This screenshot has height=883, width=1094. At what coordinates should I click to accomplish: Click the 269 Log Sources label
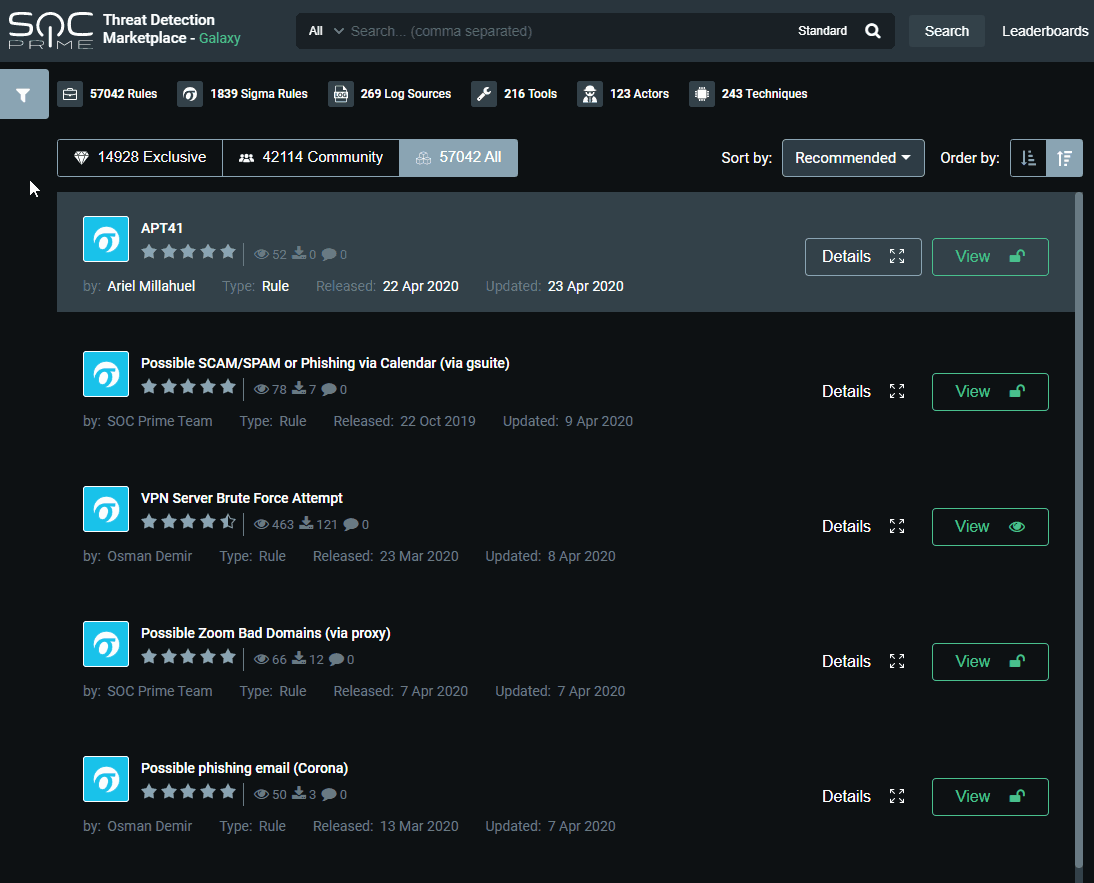pyautogui.click(x=405, y=94)
